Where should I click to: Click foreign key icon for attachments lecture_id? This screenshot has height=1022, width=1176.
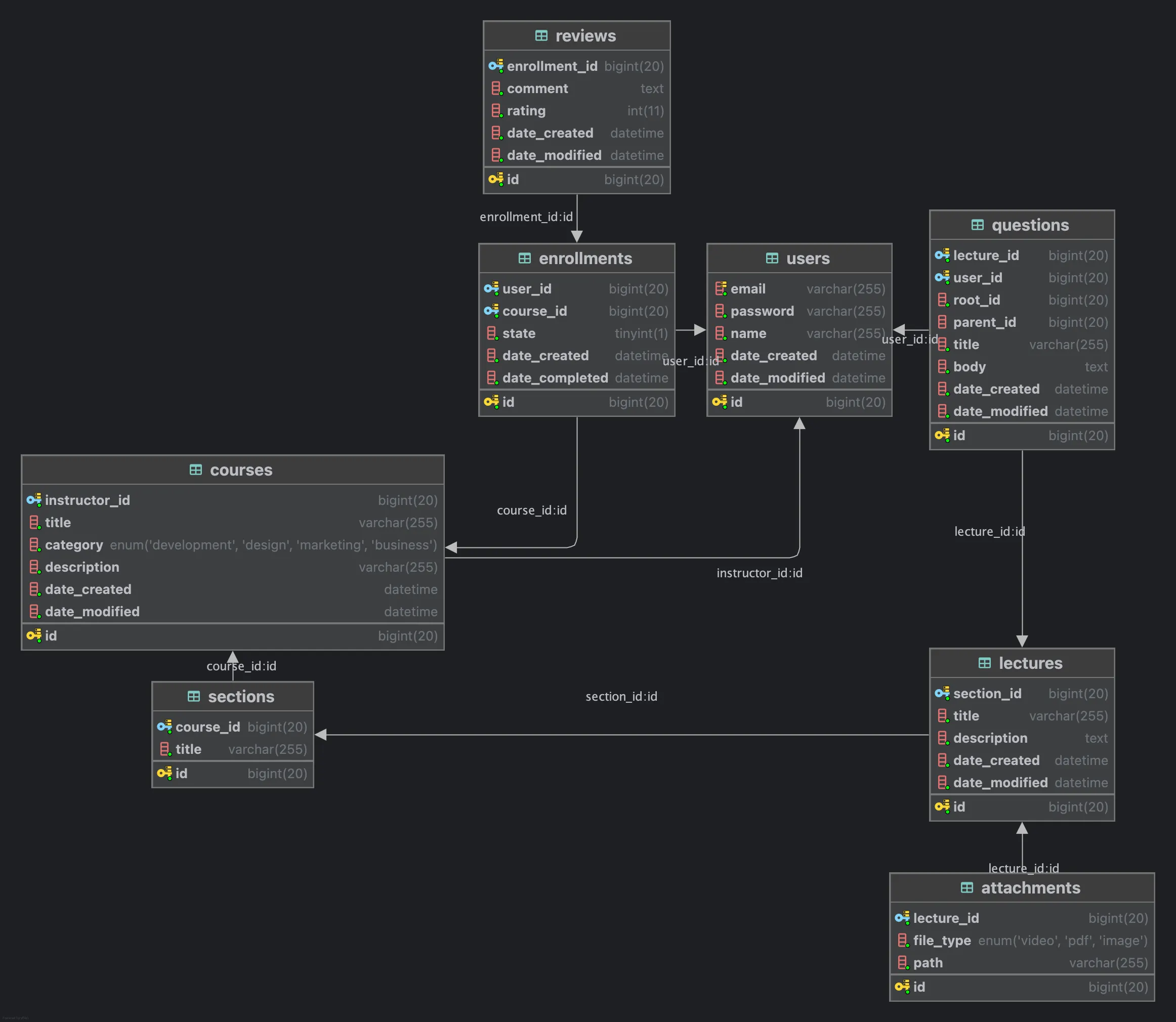(x=902, y=918)
